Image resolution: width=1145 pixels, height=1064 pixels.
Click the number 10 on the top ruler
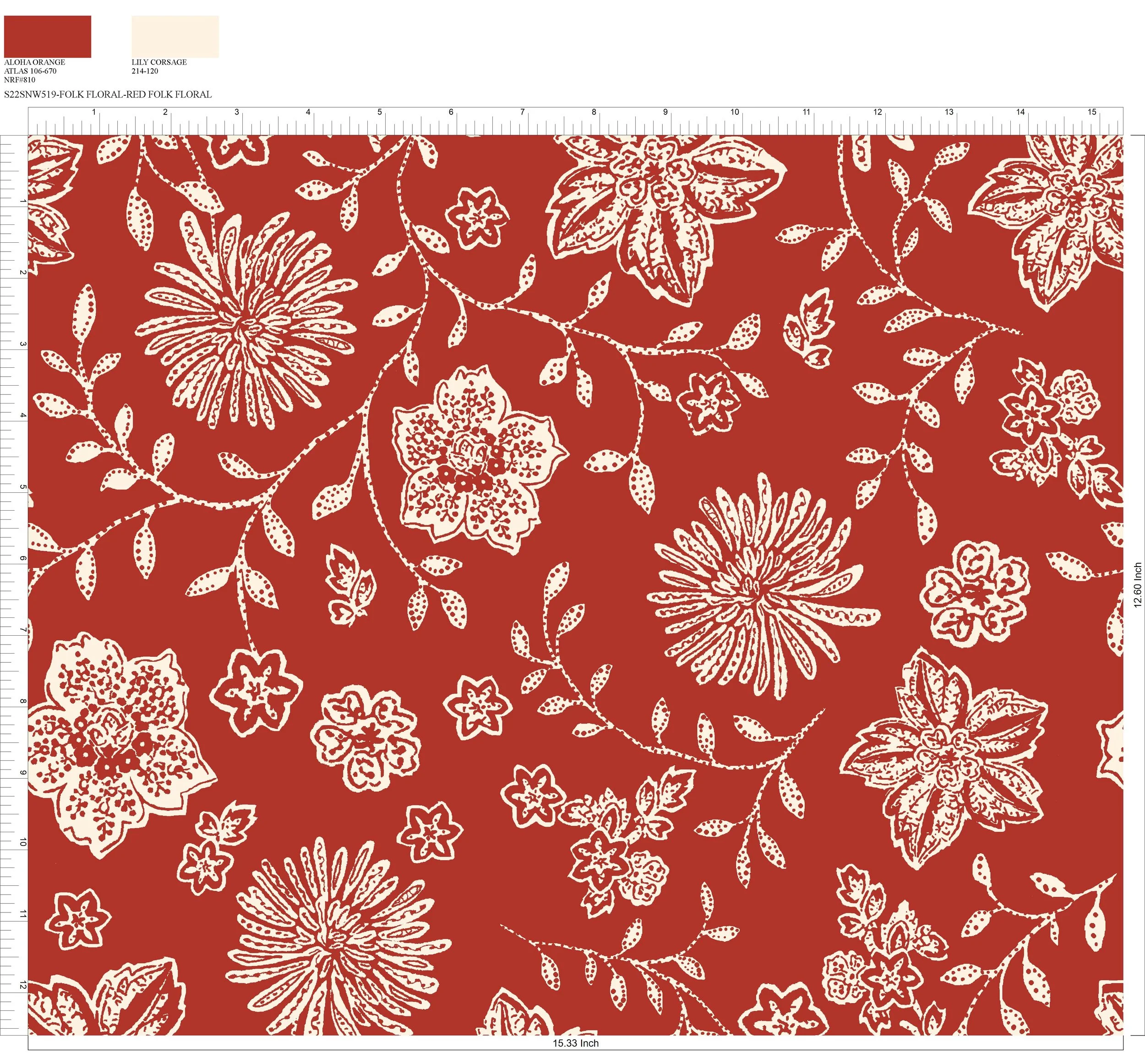pyautogui.click(x=735, y=112)
